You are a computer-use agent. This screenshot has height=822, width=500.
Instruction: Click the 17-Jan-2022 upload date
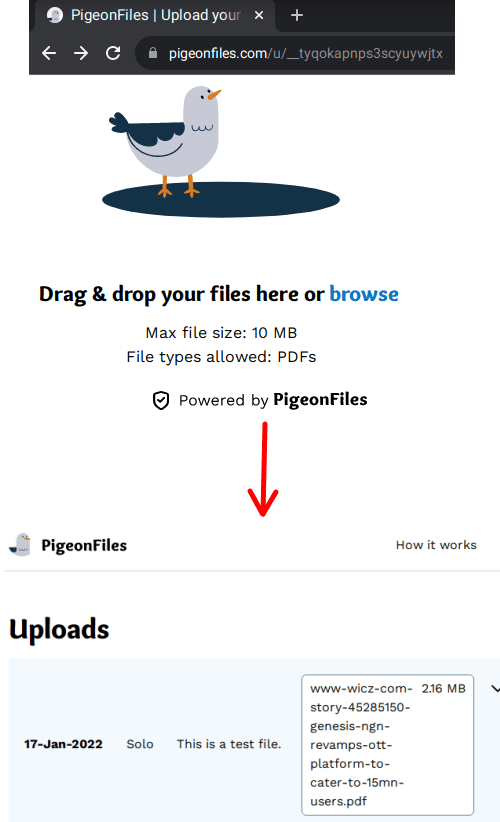pos(63,744)
